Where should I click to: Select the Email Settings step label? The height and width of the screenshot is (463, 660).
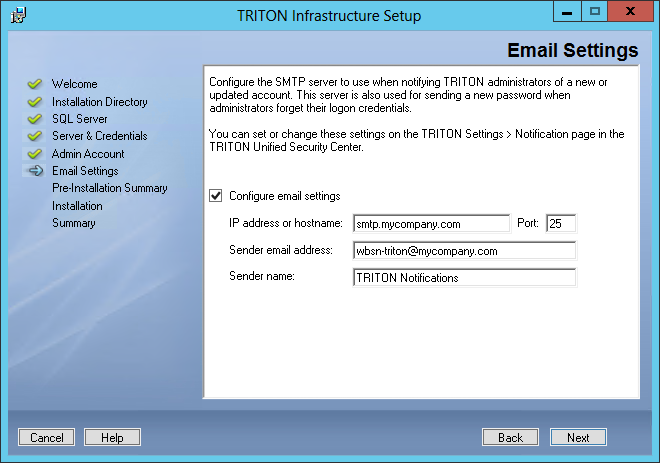(x=85, y=171)
